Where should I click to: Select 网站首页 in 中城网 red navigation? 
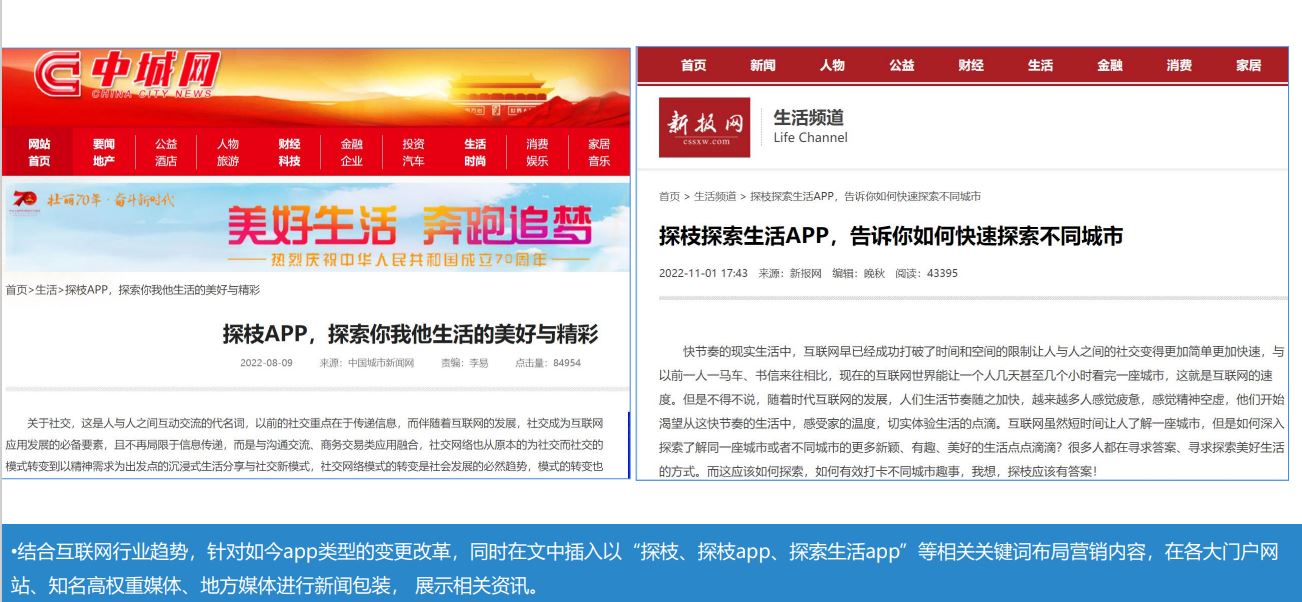point(39,152)
